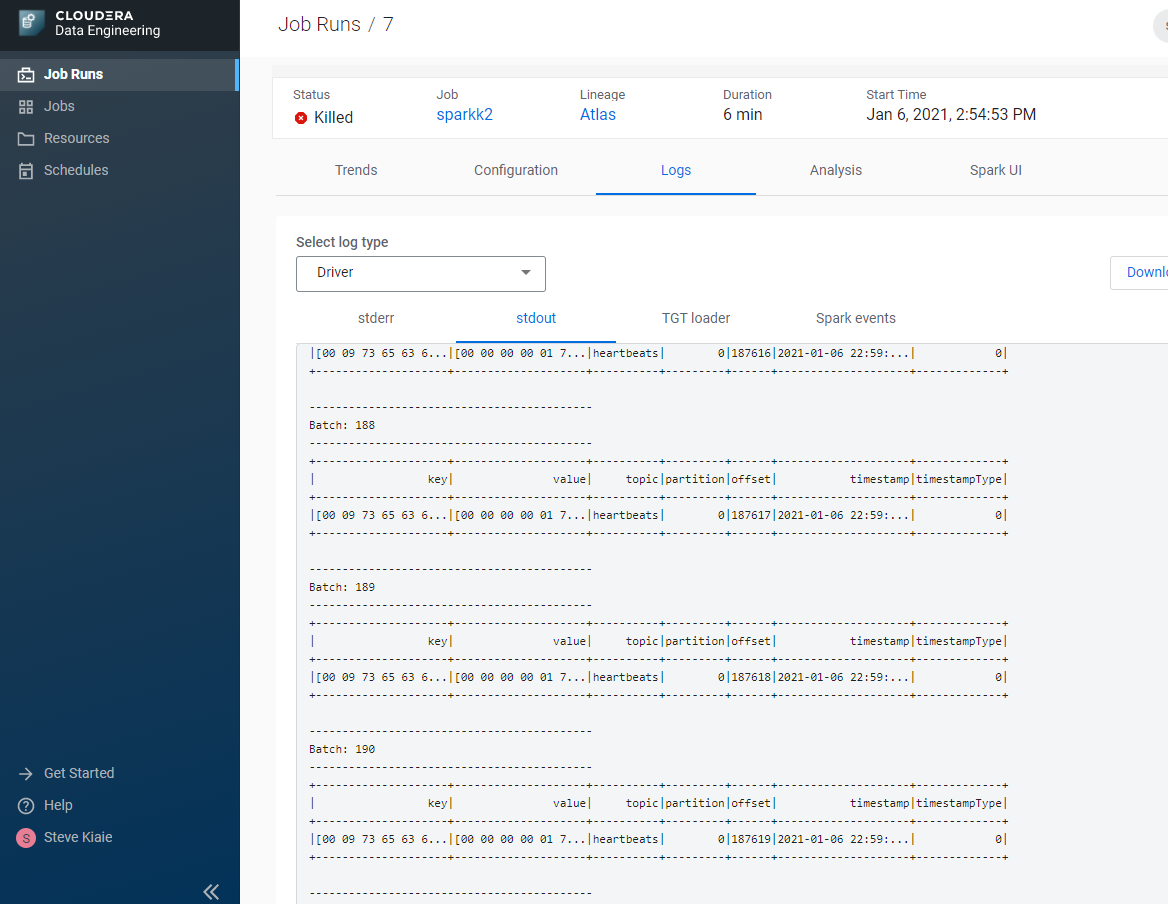The height and width of the screenshot is (904, 1168).
Task: Click the Resources folder icon
Action: [26, 139]
